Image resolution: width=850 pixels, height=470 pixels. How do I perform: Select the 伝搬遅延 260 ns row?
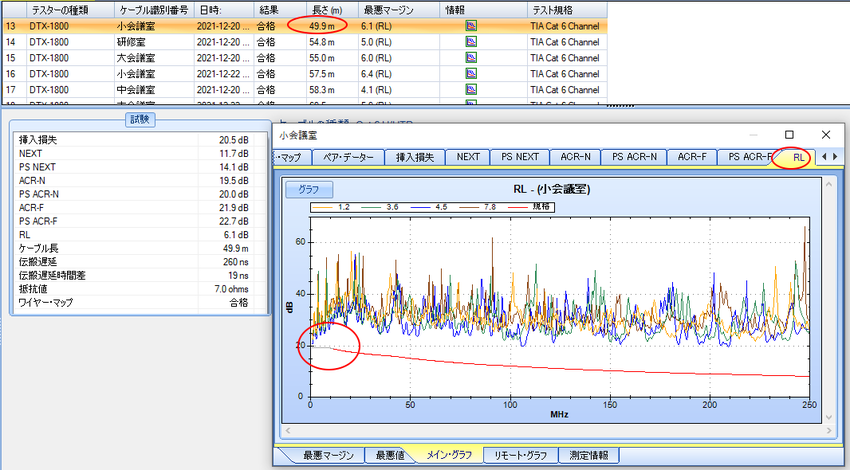pyautogui.click(x=140, y=262)
